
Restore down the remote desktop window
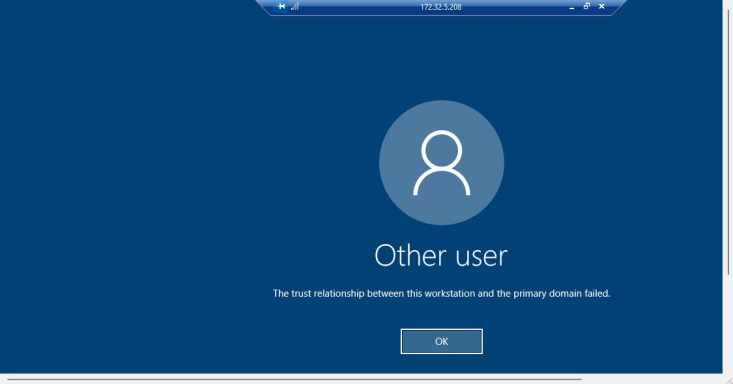tap(586, 7)
